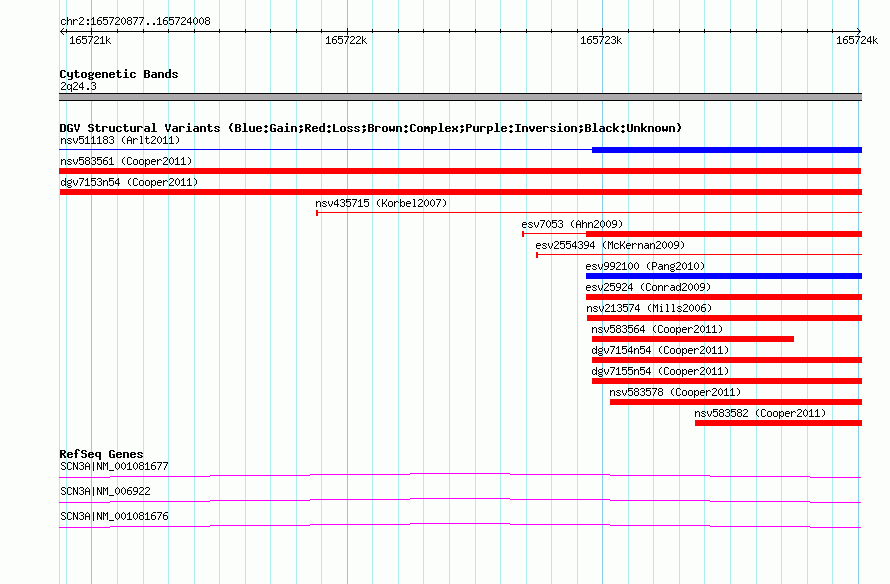Click the thin red nsv435715 line

tap(589, 213)
